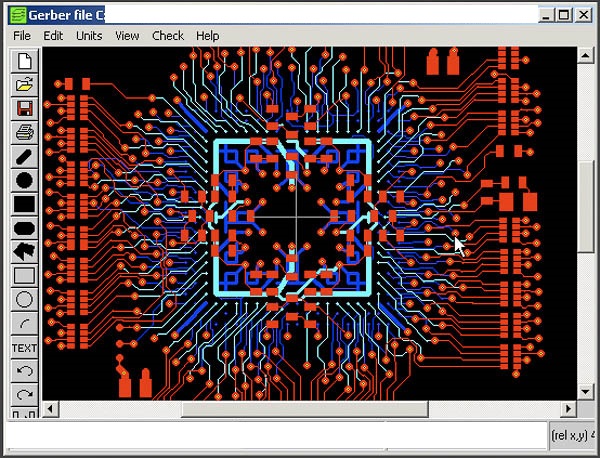The height and width of the screenshot is (458, 600).
Task: Click the crosshair center of the PCB layout
Action: click(296, 217)
